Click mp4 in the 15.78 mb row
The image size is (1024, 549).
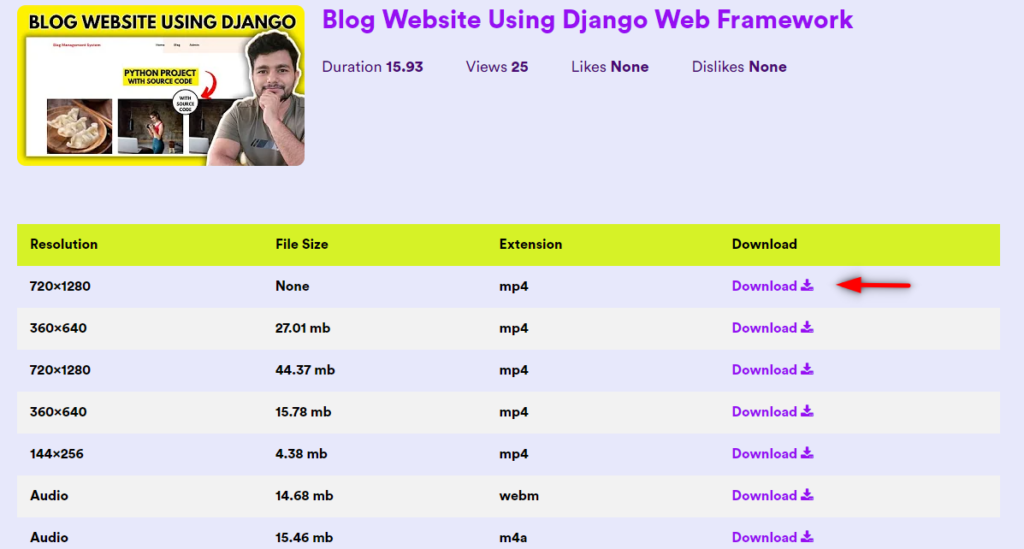513,411
